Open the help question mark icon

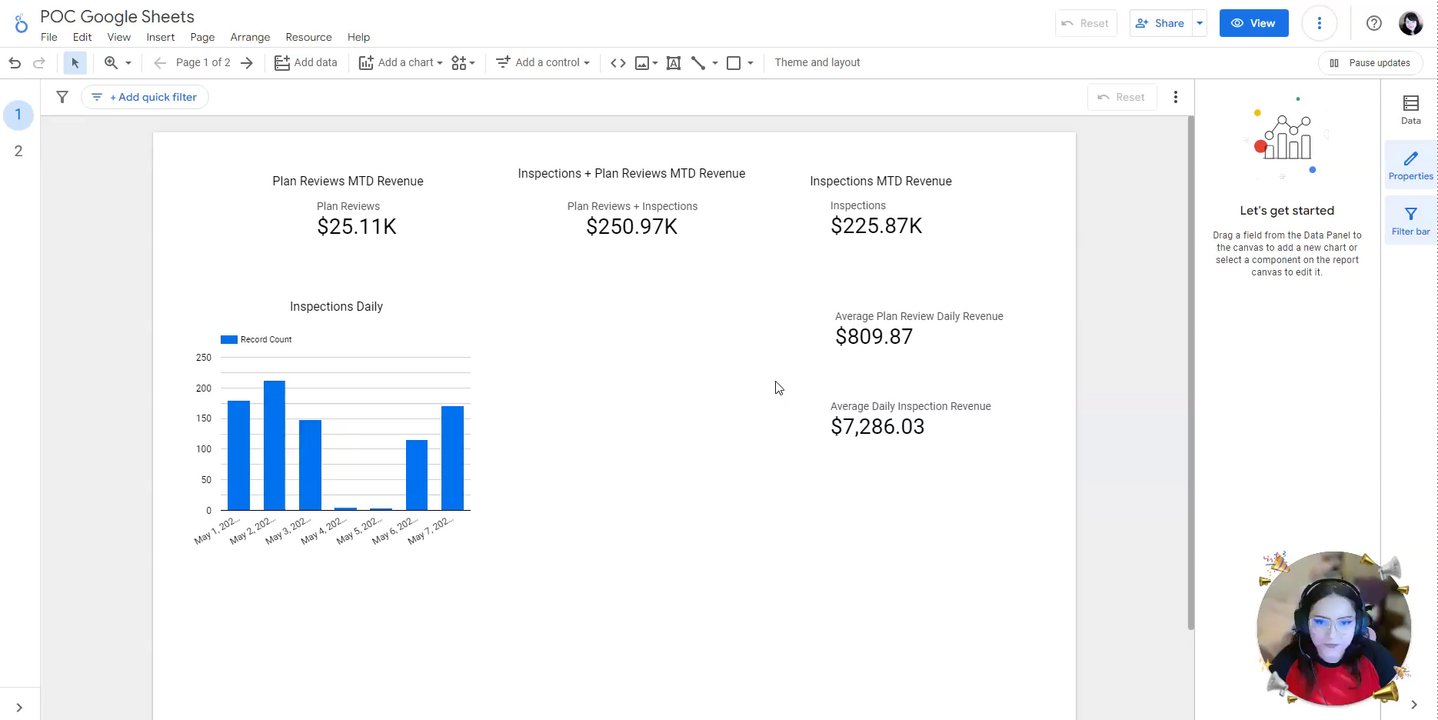coord(1374,23)
